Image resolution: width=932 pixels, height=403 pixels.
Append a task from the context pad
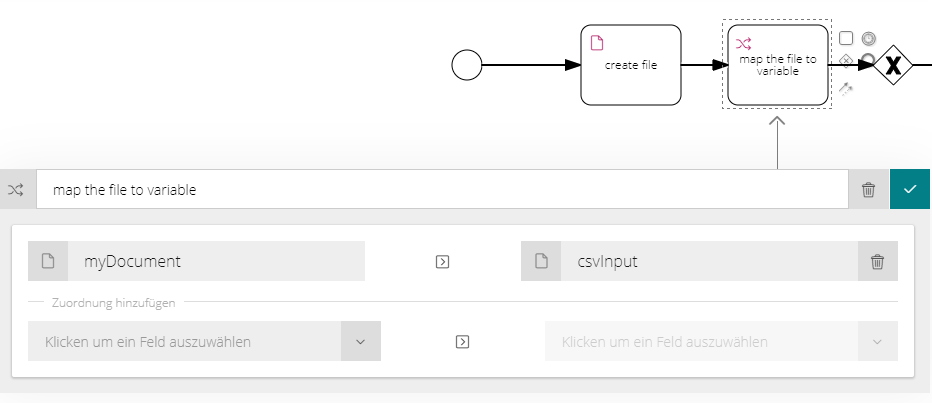846,38
